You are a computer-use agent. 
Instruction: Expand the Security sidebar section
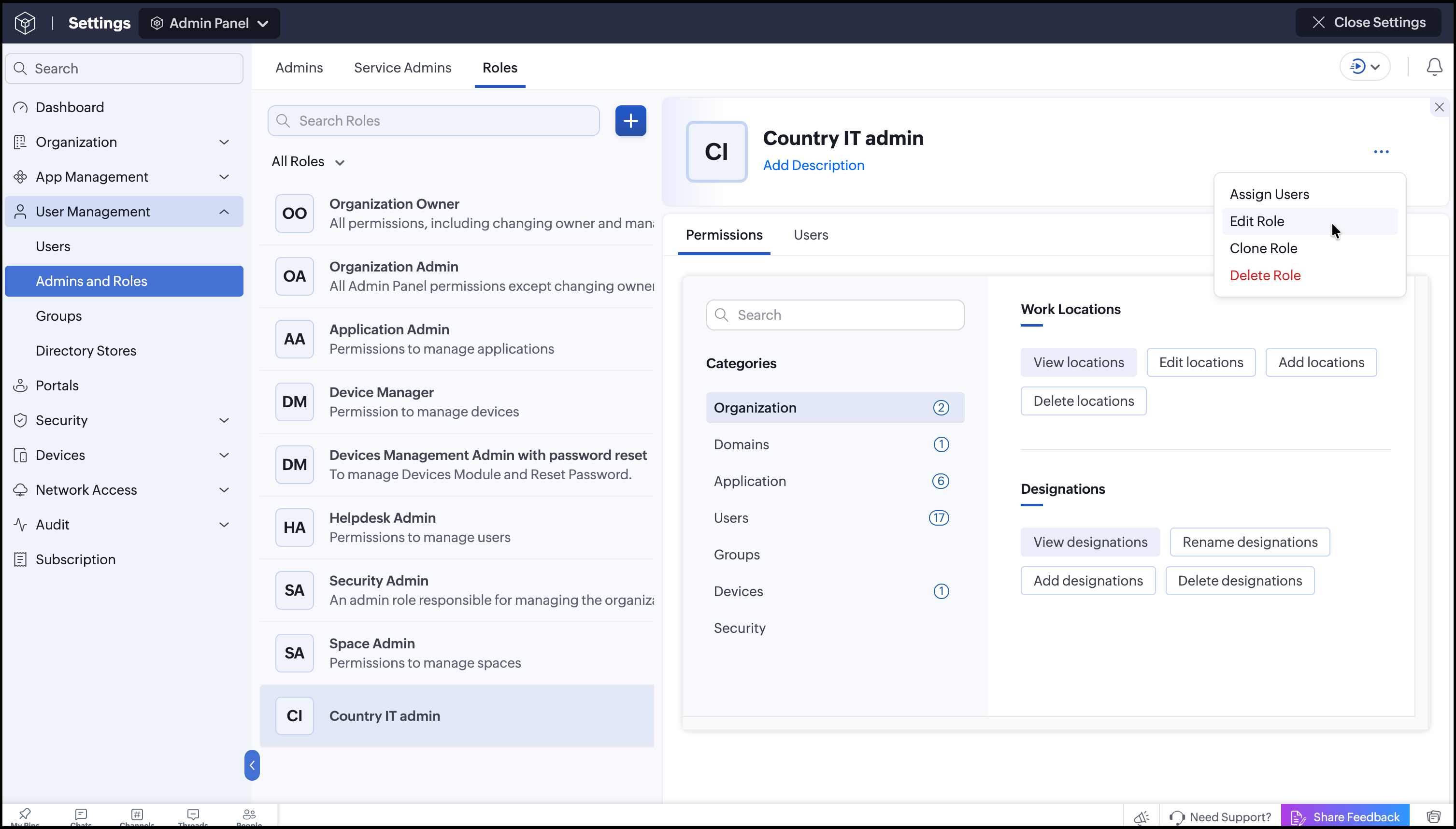coord(124,420)
